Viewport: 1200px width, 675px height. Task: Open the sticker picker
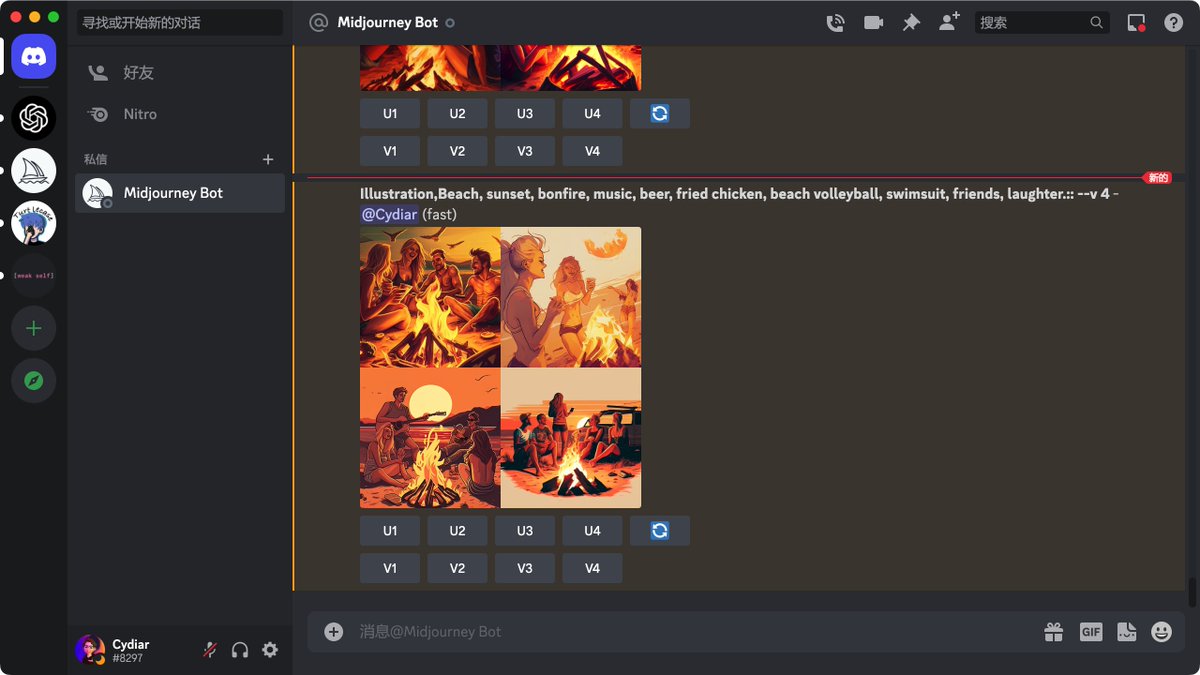(x=1126, y=631)
